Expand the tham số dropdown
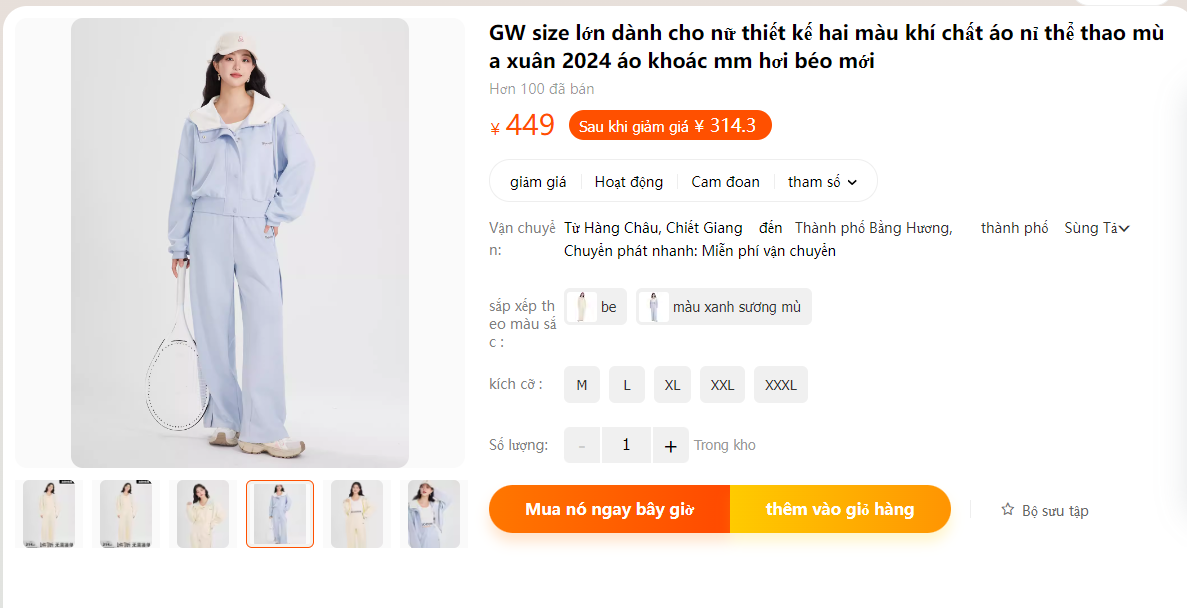Image resolution: width=1187 pixels, height=608 pixels. coord(822,182)
